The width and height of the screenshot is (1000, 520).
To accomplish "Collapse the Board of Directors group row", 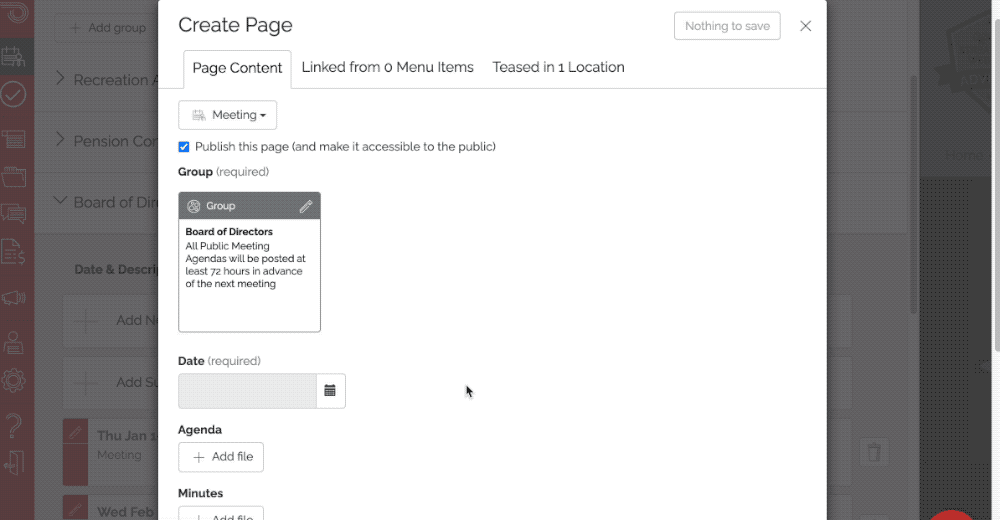I will [x=60, y=200].
